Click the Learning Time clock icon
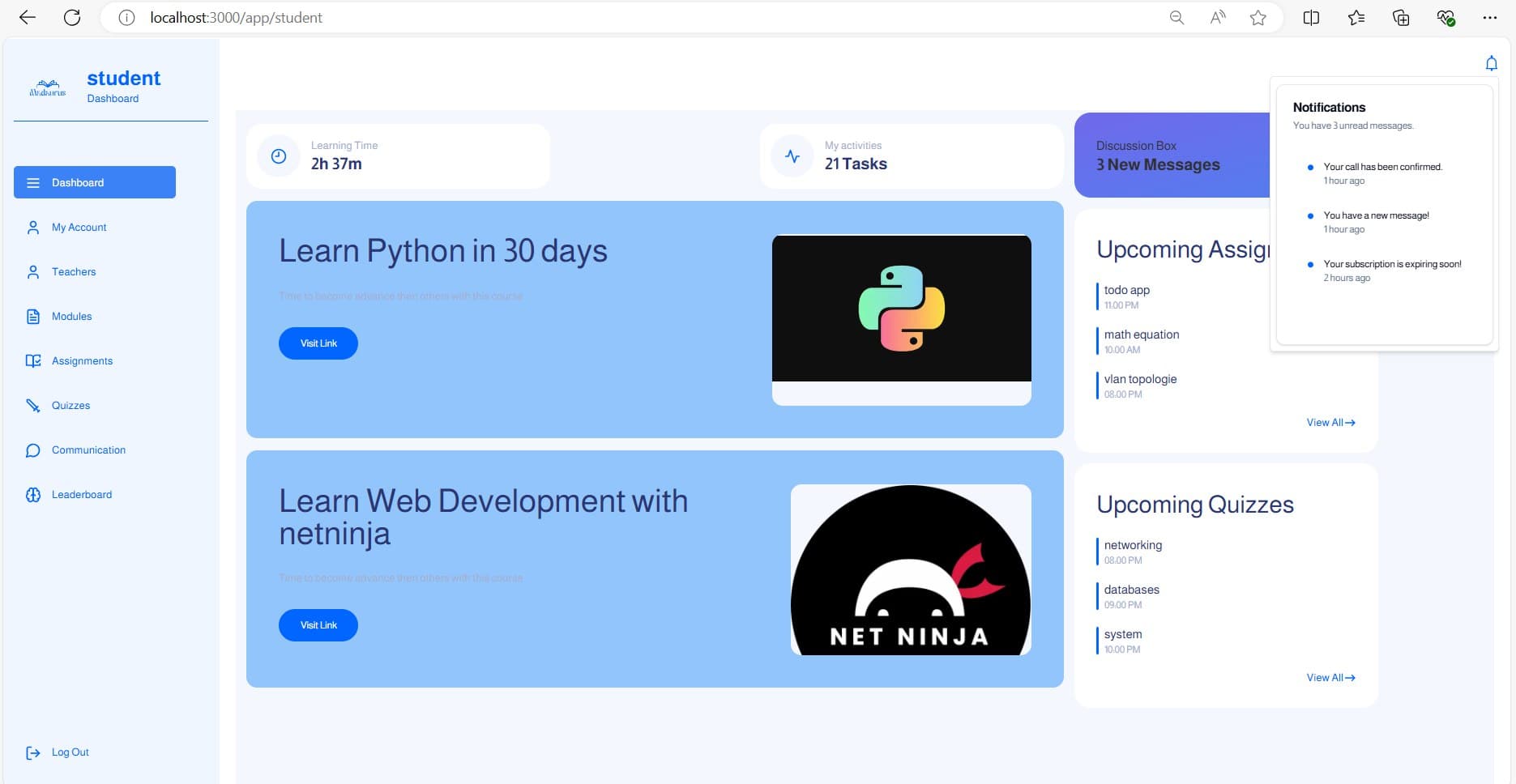Screen dimensions: 1516x784 (279, 156)
